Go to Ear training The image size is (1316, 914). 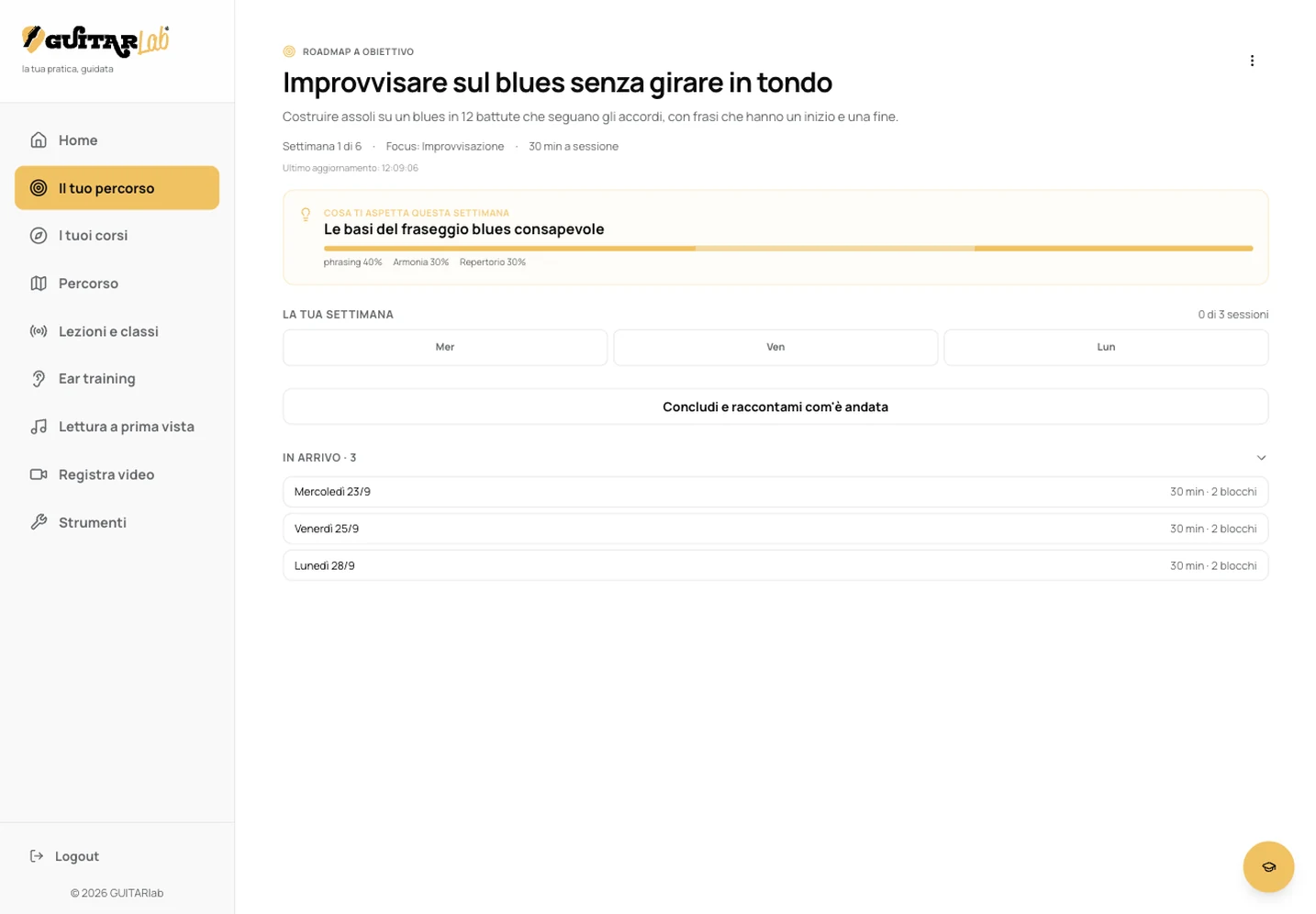[117, 379]
